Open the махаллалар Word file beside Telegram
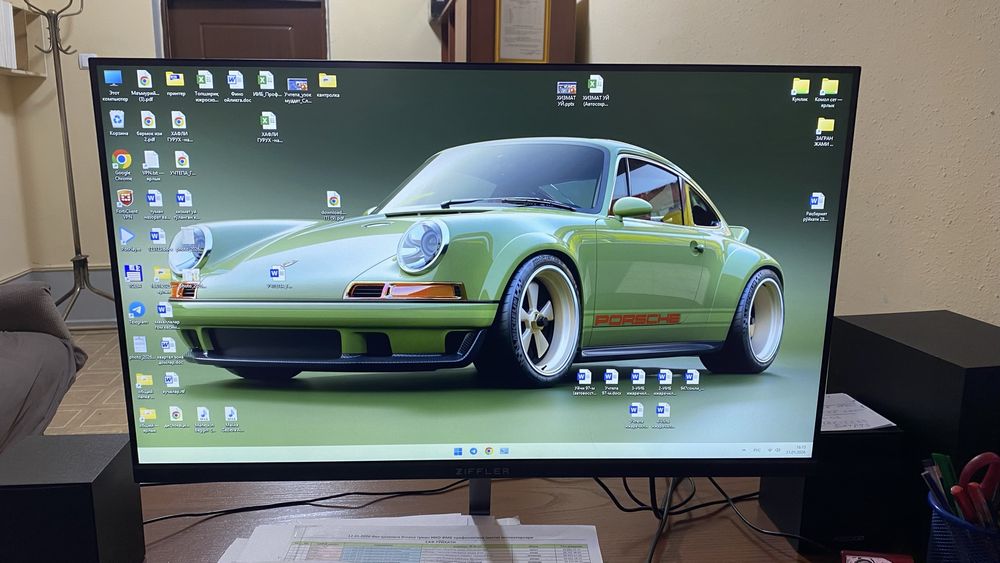This screenshot has width=1000, height=563. point(165,315)
